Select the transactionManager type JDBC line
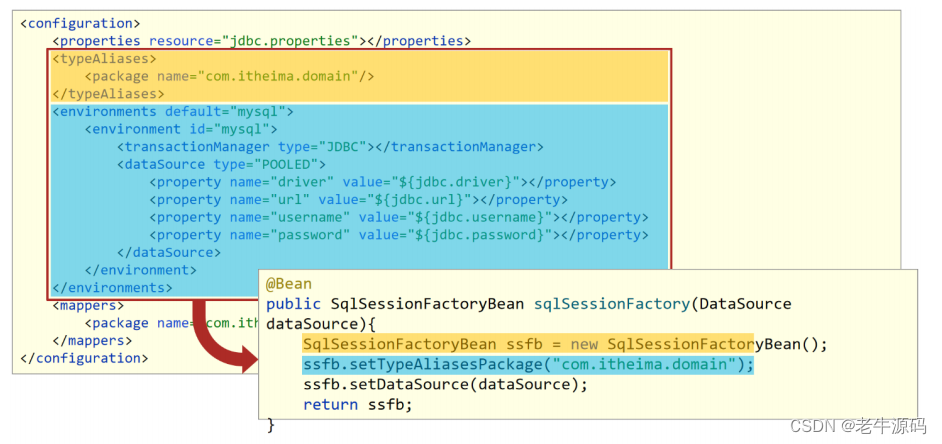The width and height of the screenshot is (942, 444). click(330, 147)
